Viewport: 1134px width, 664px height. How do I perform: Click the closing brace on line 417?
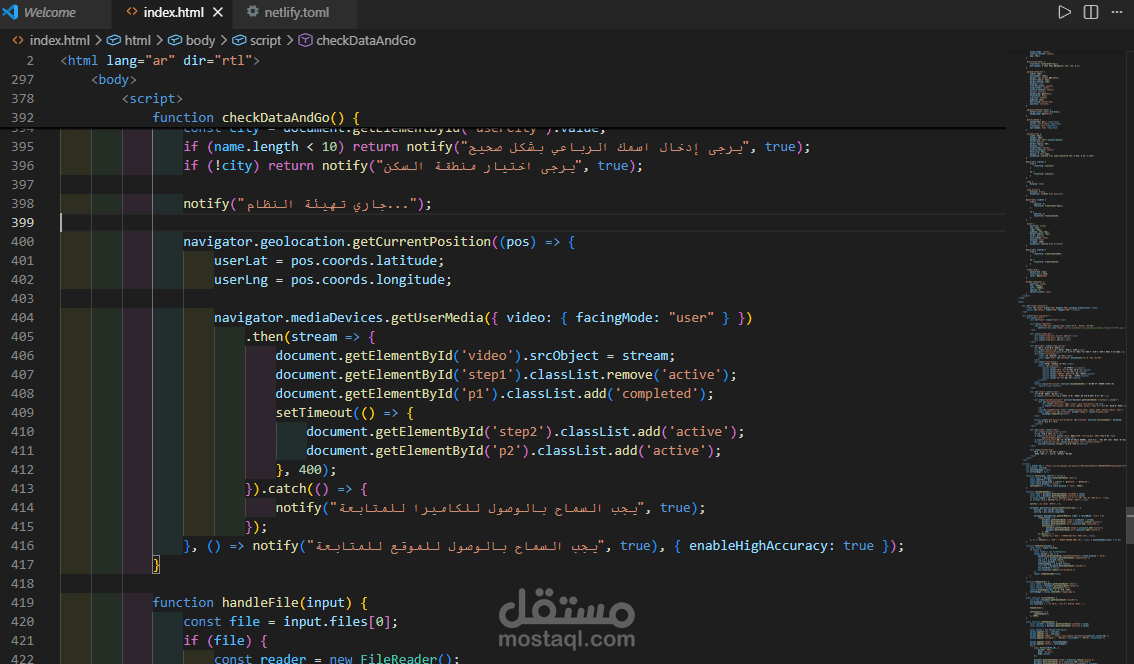click(x=155, y=565)
